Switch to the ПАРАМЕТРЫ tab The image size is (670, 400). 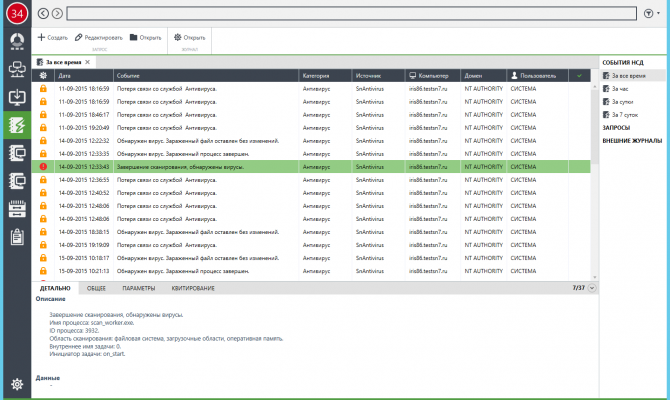[138, 288]
